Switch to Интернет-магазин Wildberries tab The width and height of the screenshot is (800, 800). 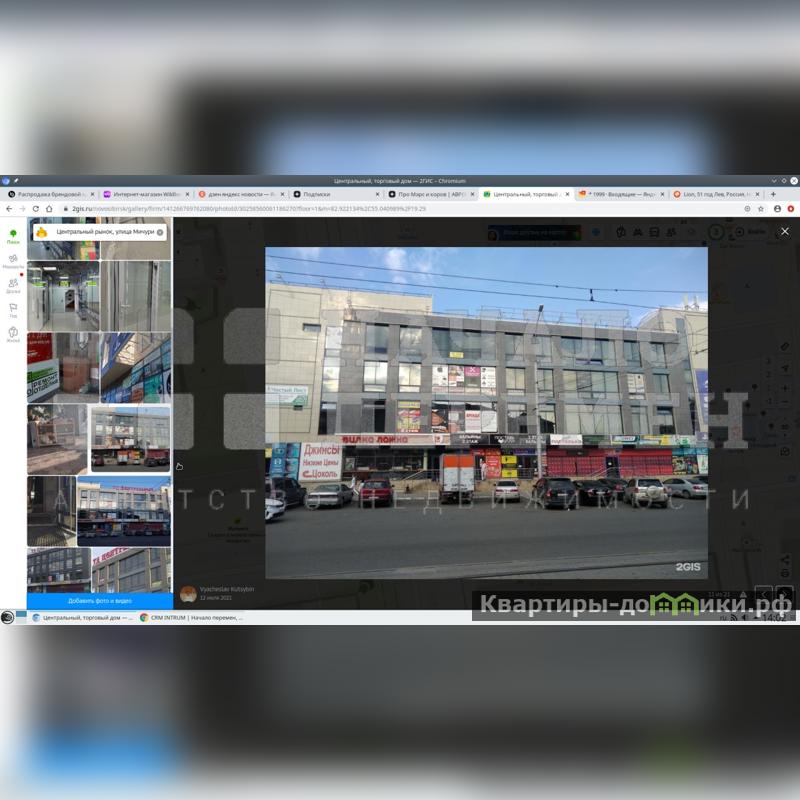click(x=145, y=194)
